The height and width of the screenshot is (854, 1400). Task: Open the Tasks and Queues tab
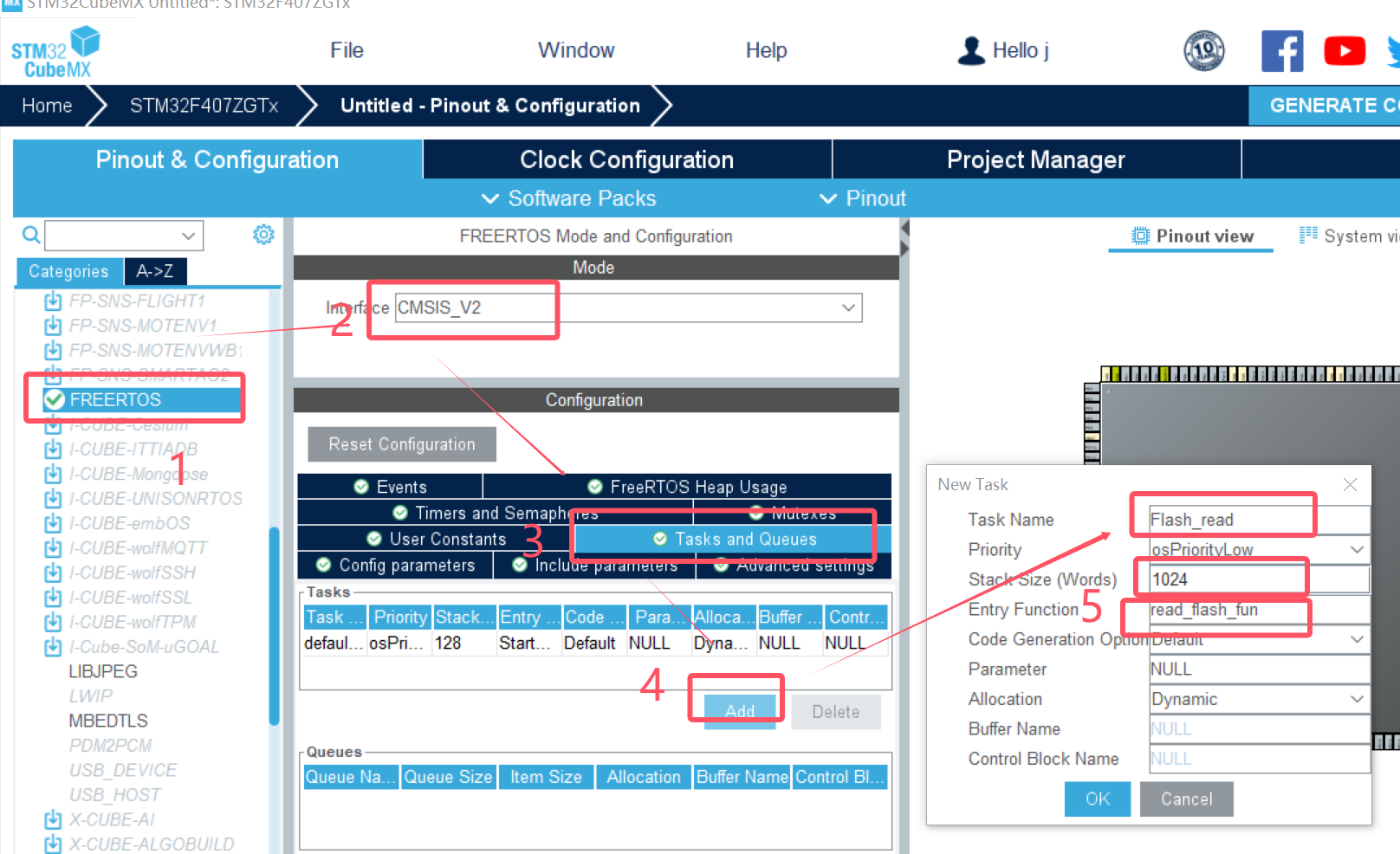[x=733, y=539]
